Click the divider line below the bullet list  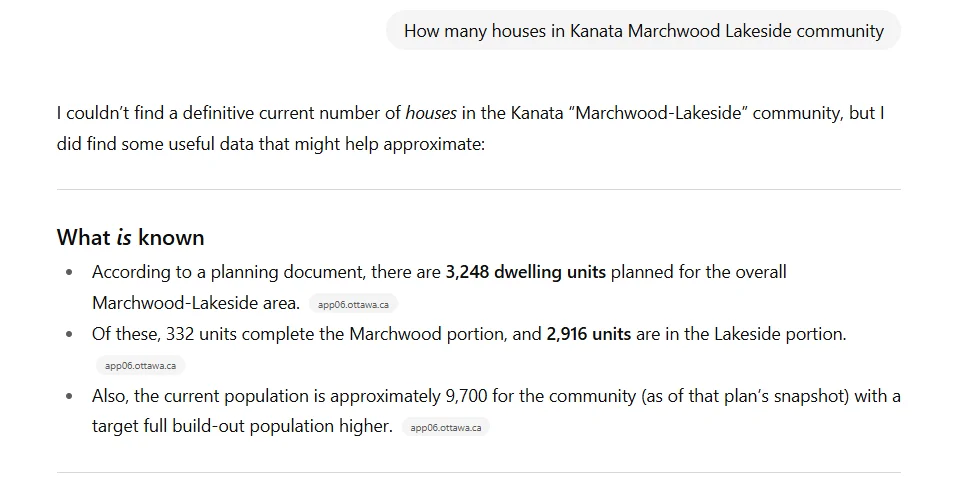point(478,472)
